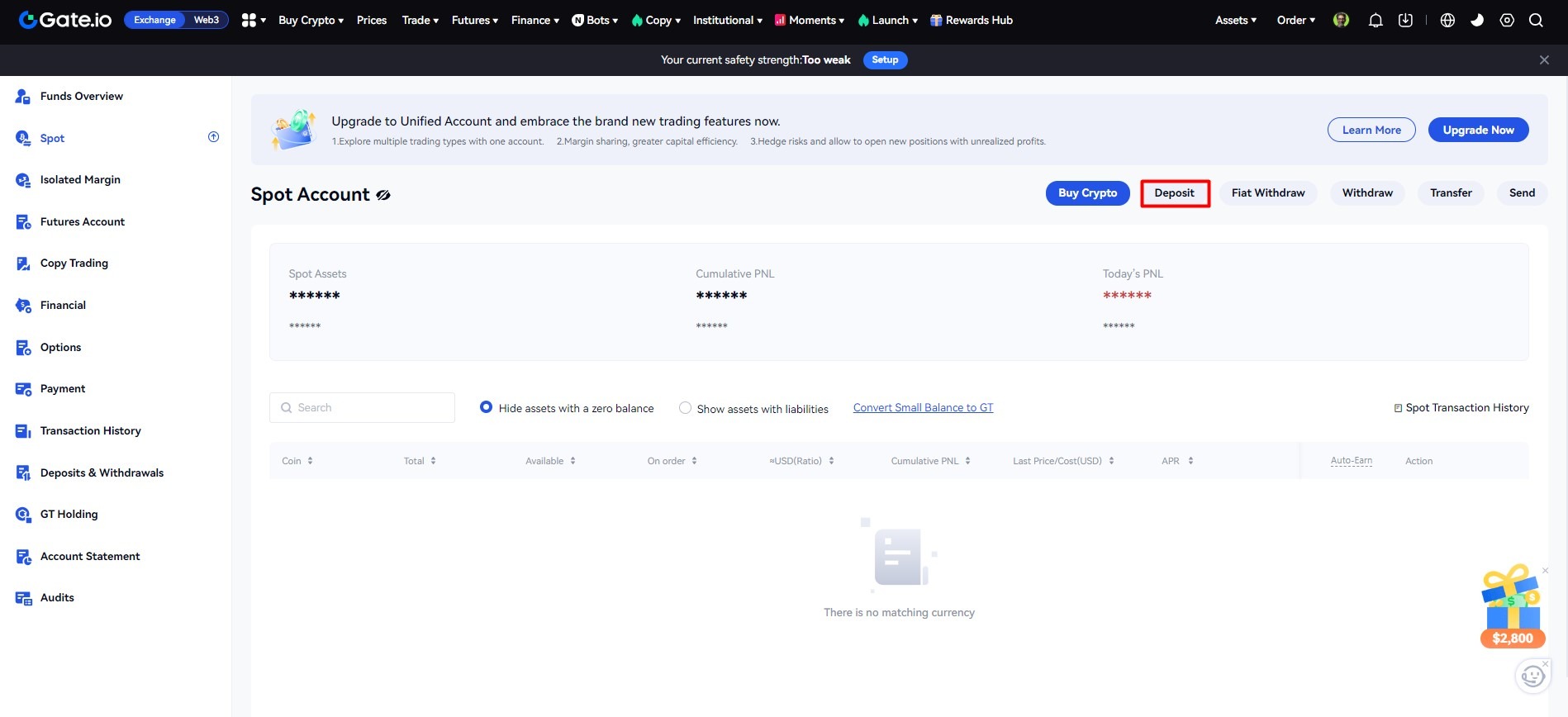This screenshot has width=1568, height=717.
Task: Click the Copy Trading sidebar icon
Action: coord(23,264)
